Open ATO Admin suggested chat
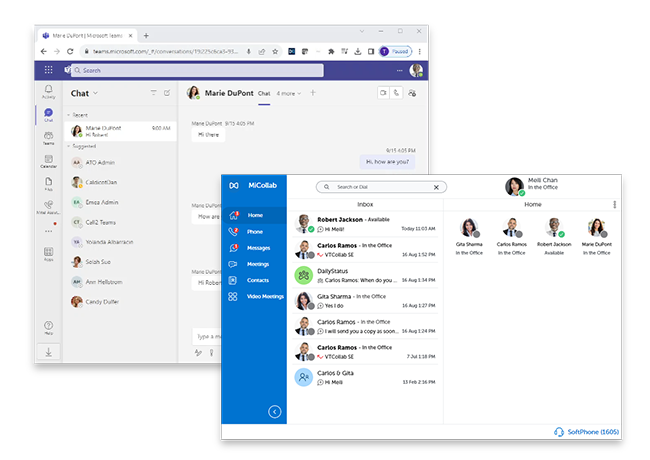 tap(121, 162)
